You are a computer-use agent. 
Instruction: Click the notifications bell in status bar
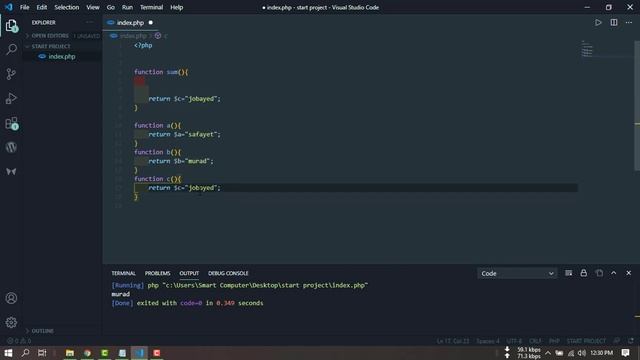coord(631,340)
